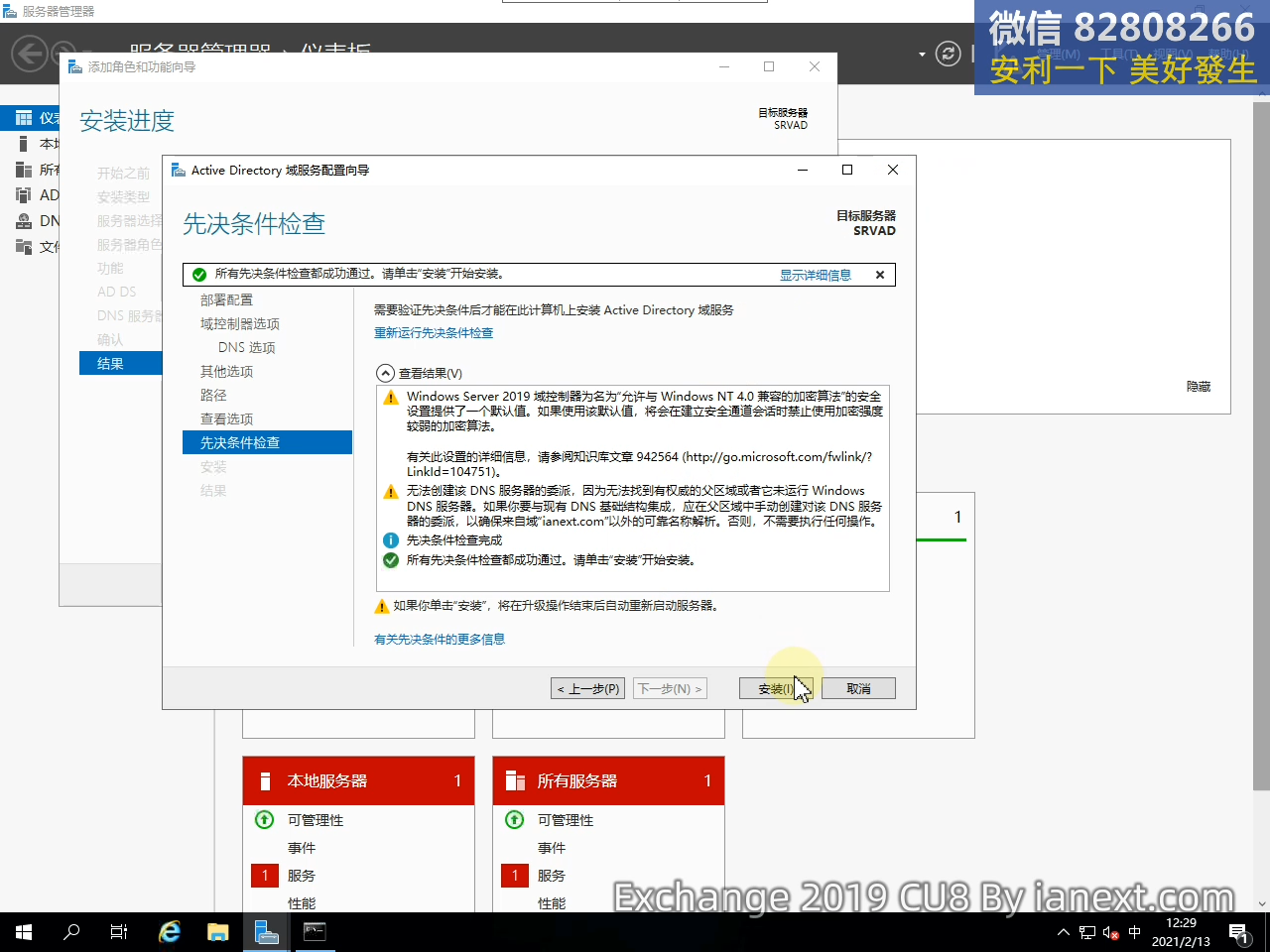Screen dimensions: 1270x952
Task: Select AD DS item in Server Manager sidebar
Action: coord(30,194)
